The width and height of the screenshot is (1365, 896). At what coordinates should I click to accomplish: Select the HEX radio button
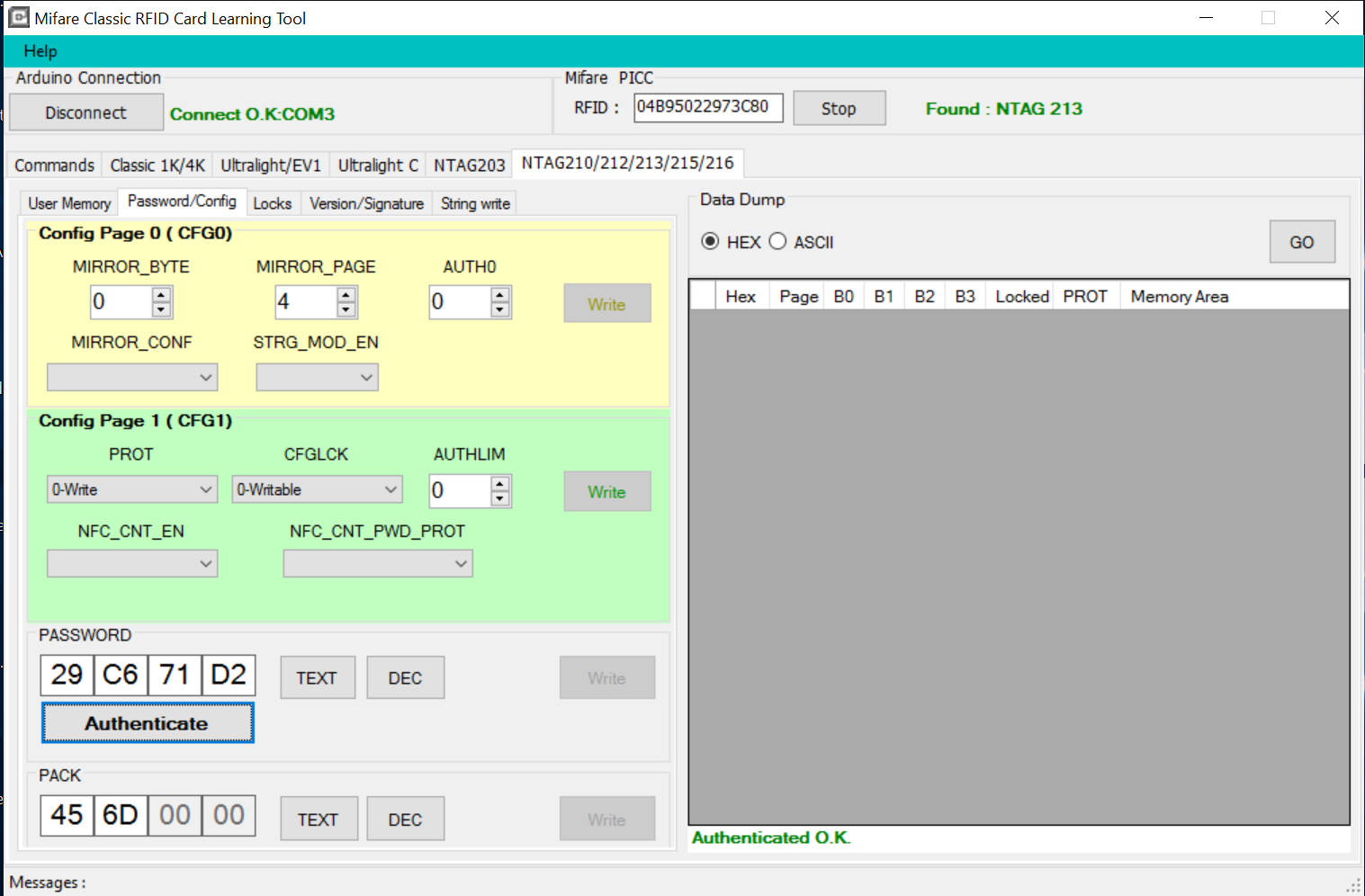coord(711,241)
